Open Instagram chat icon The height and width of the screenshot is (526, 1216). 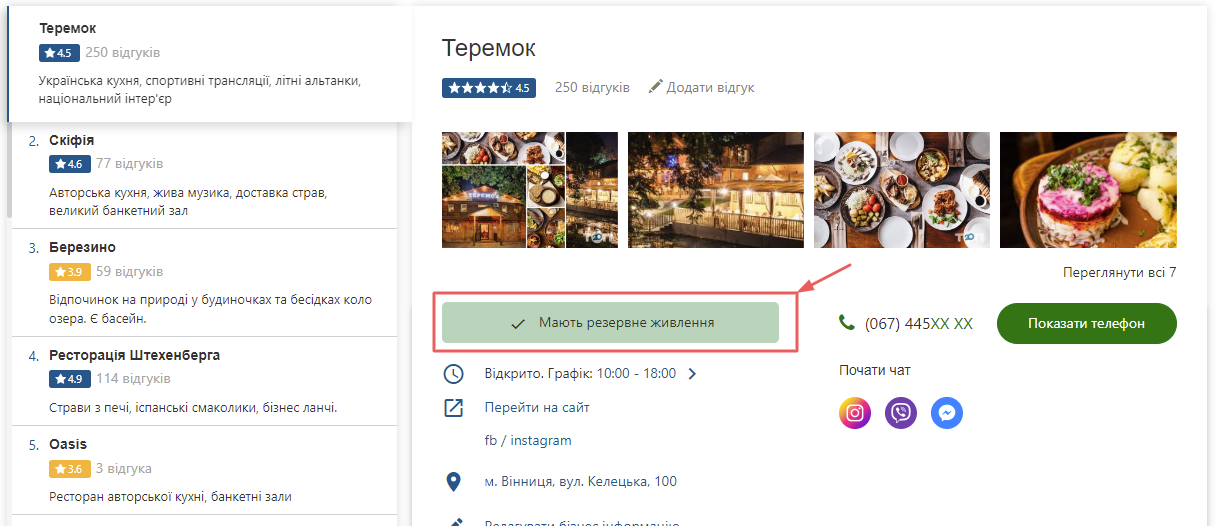855,413
